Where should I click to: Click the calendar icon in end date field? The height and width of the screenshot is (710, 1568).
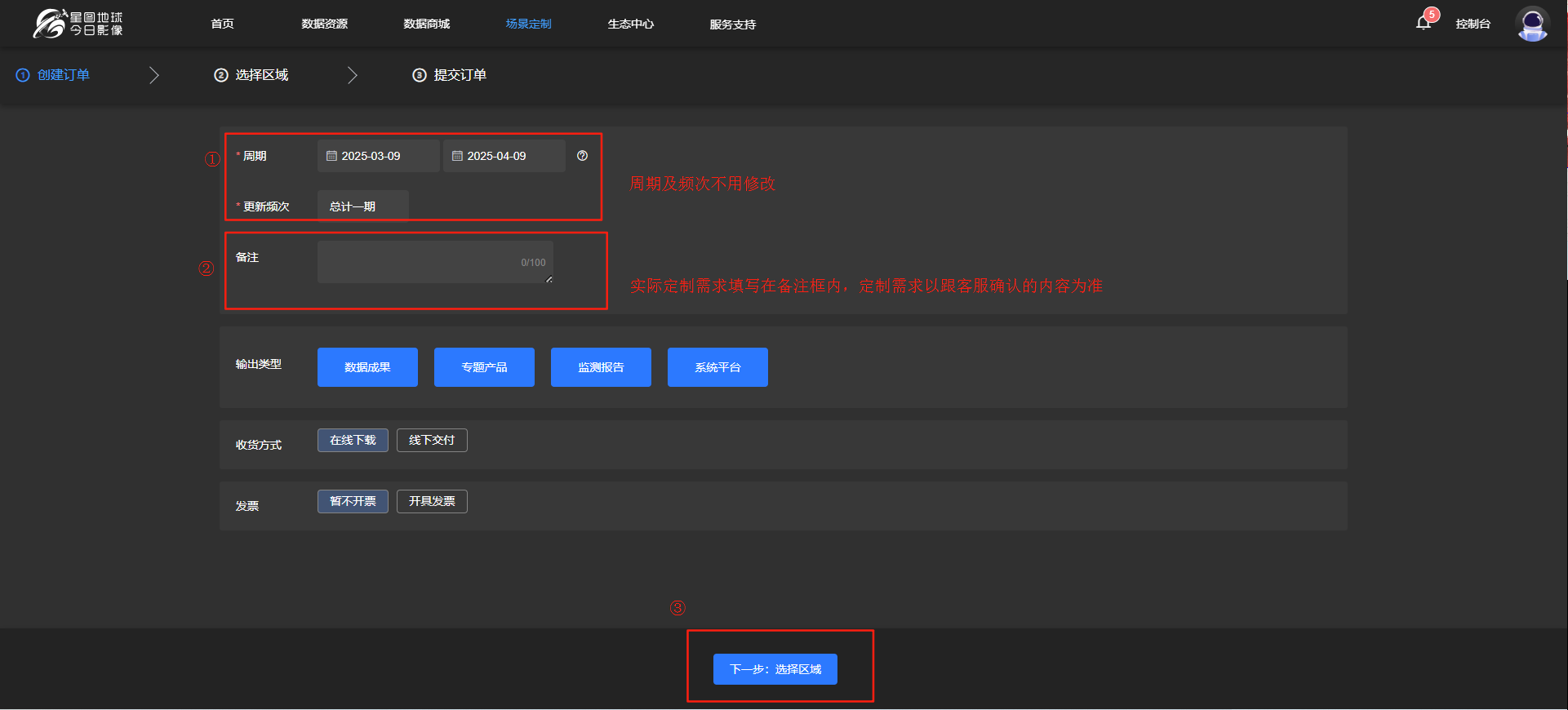(x=457, y=156)
